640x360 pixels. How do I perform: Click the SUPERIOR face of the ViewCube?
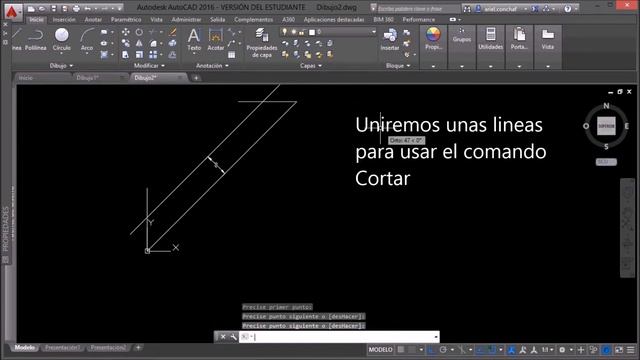[x=606, y=126]
